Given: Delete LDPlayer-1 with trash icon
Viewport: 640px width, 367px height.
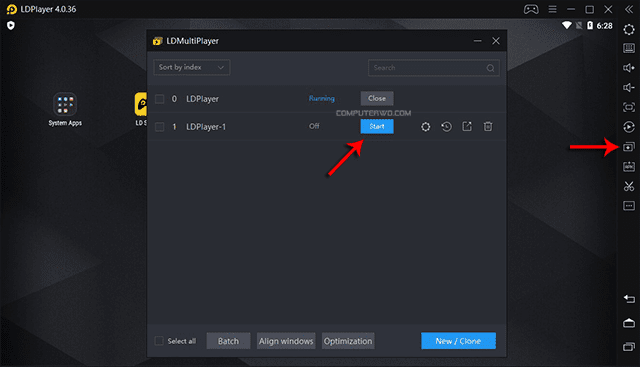Looking at the screenshot, I should tap(488, 127).
